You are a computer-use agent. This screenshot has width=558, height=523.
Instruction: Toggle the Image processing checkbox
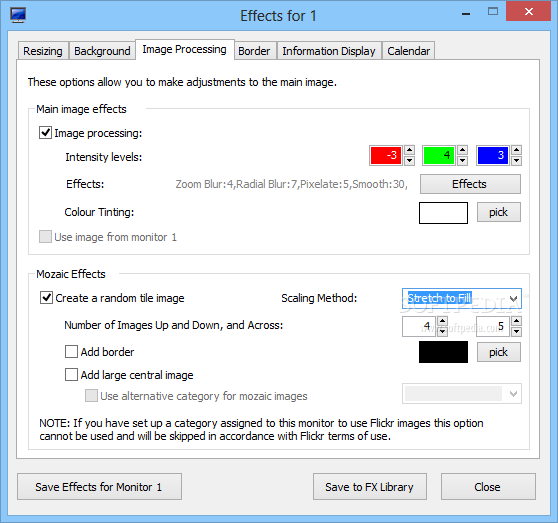click(45, 133)
